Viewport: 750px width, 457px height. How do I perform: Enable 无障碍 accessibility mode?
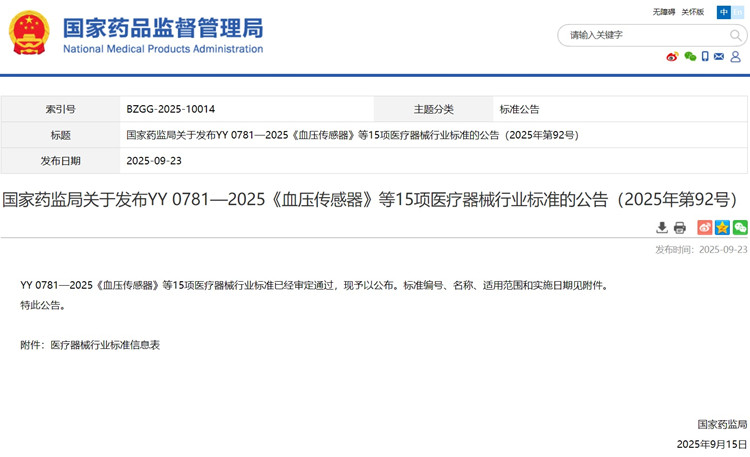pos(664,12)
